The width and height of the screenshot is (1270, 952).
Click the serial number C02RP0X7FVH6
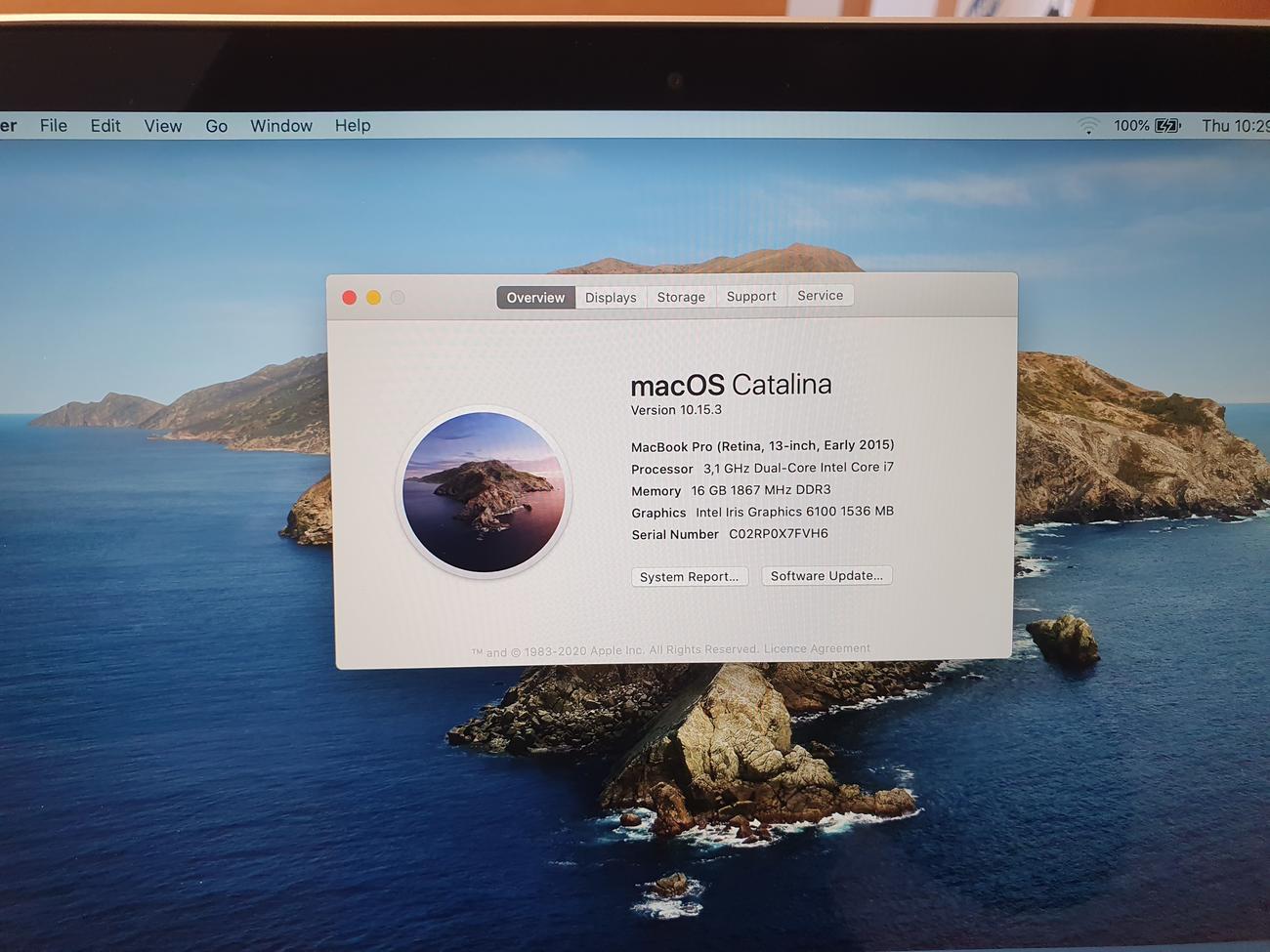(x=779, y=533)
